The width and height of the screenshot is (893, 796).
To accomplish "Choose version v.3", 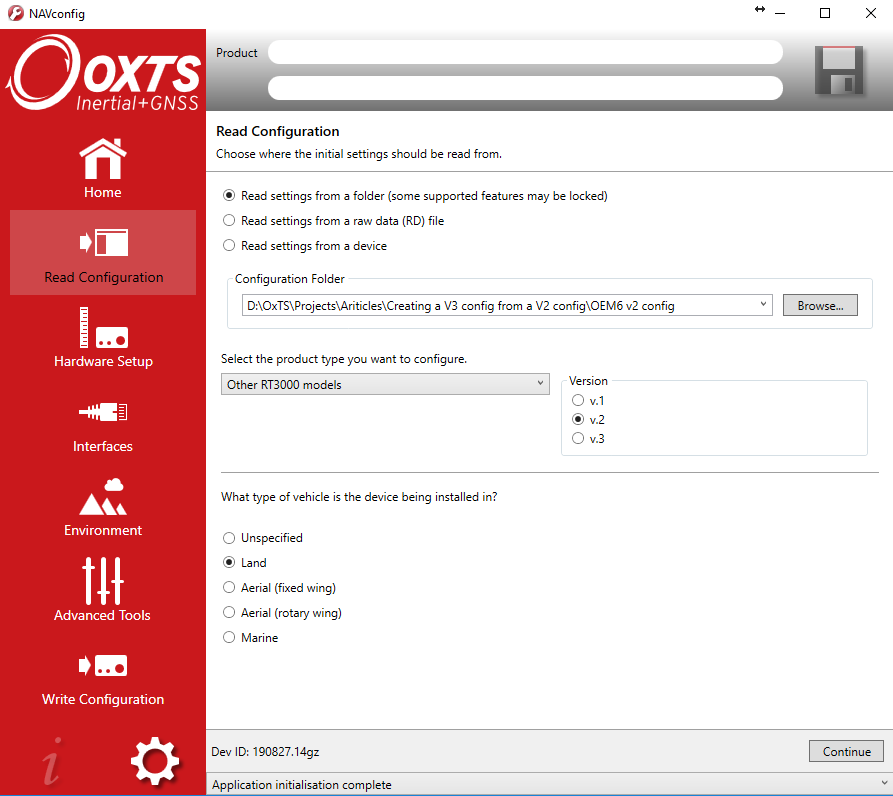I will coord(578,438).
